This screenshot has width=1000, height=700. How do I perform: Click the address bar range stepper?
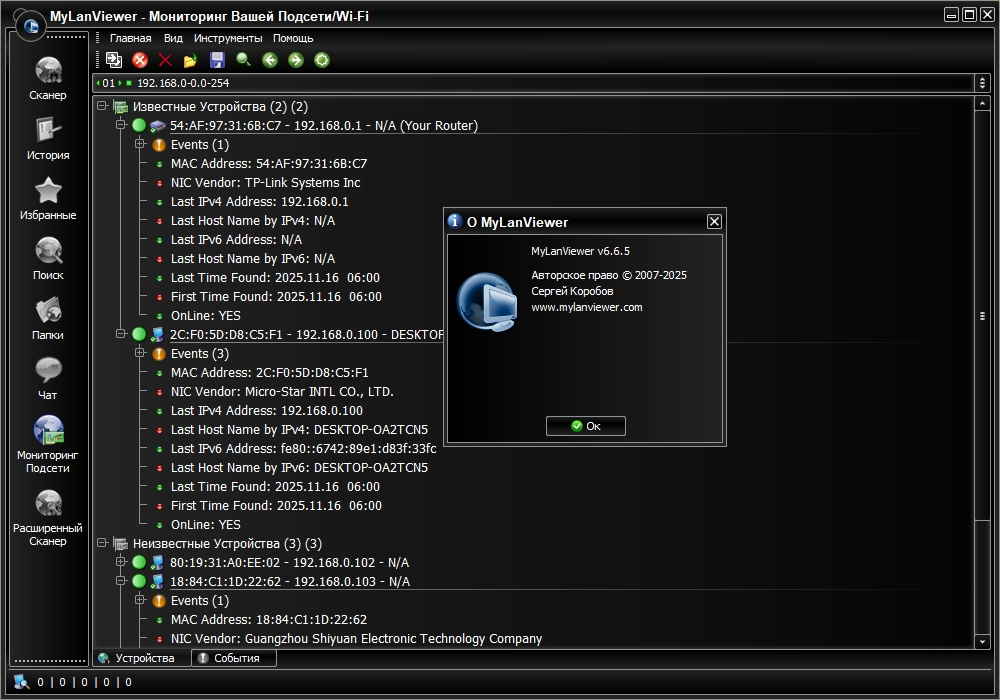point(982,83)
